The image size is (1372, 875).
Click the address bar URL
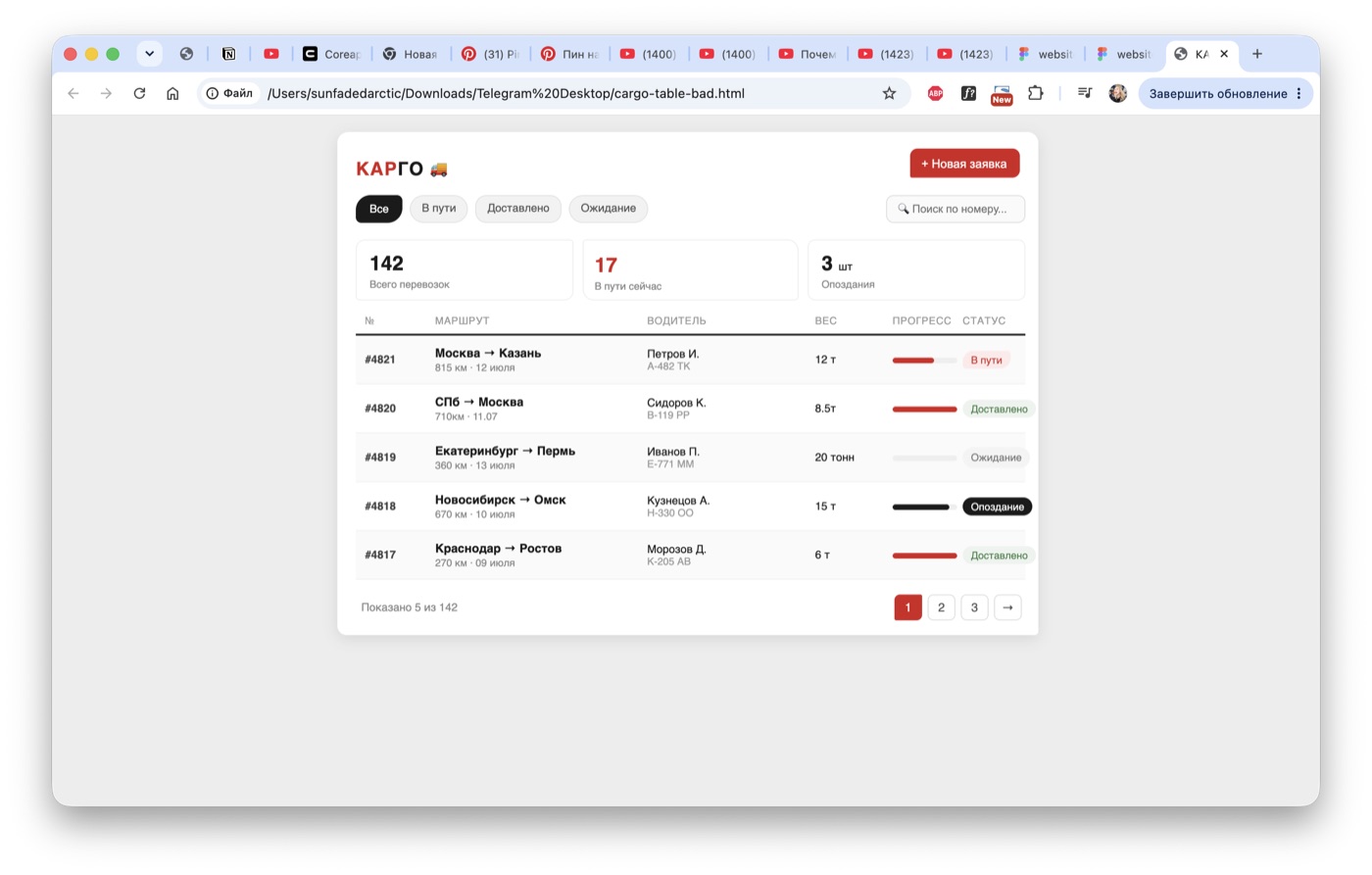tap(506, 93)
